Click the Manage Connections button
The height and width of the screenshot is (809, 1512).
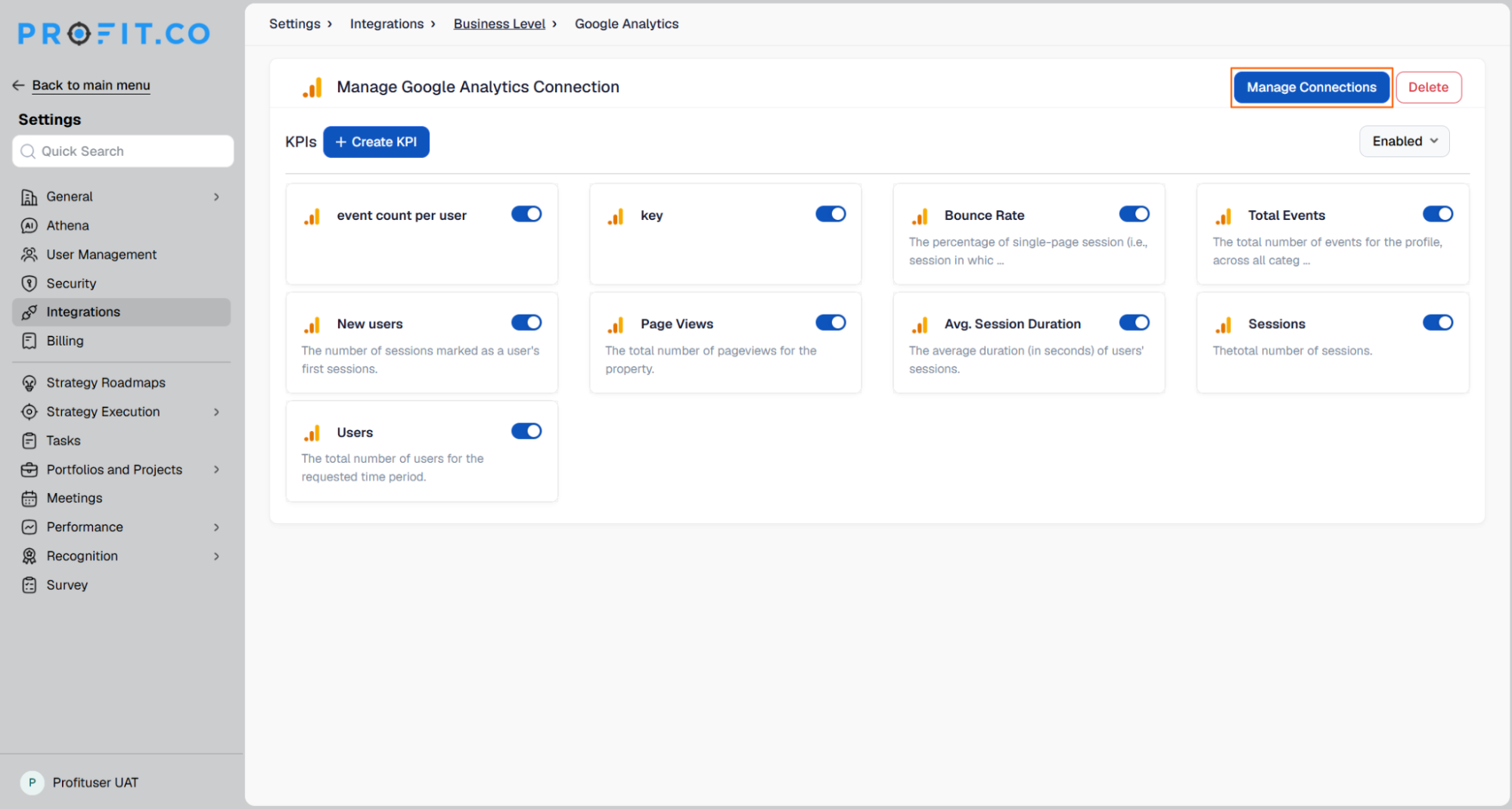[x=1312, y=87]
